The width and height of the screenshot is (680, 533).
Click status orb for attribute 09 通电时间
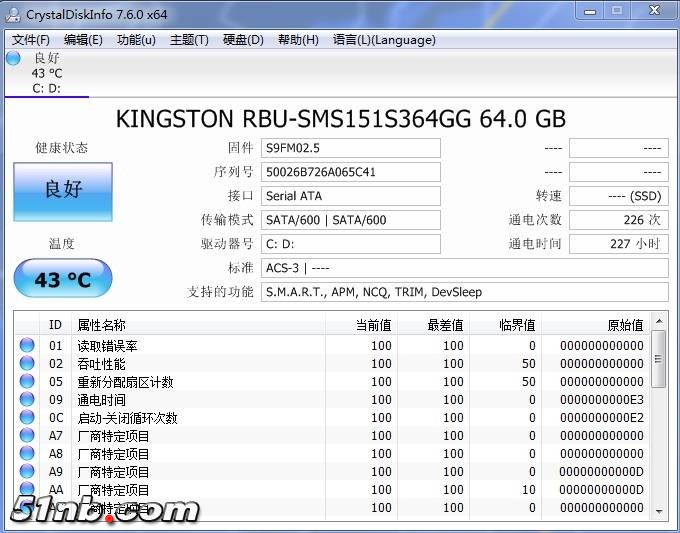pyautogui.click(x=27, y=400)
